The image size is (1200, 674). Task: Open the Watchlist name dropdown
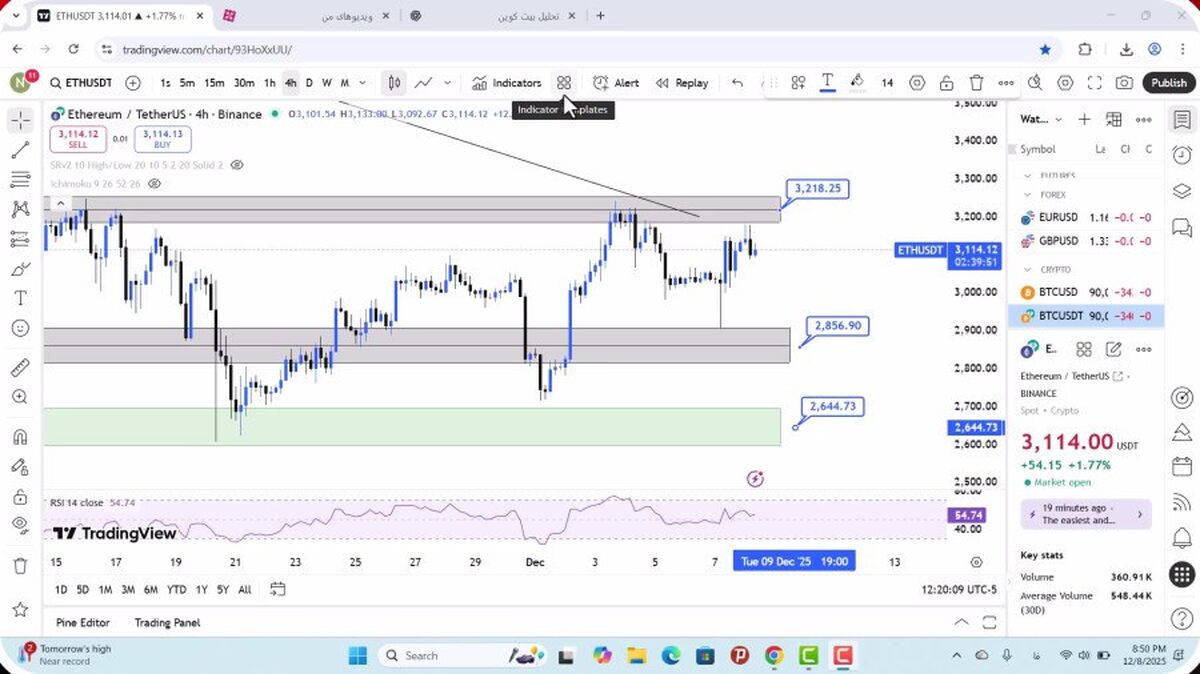[1041, 119]
